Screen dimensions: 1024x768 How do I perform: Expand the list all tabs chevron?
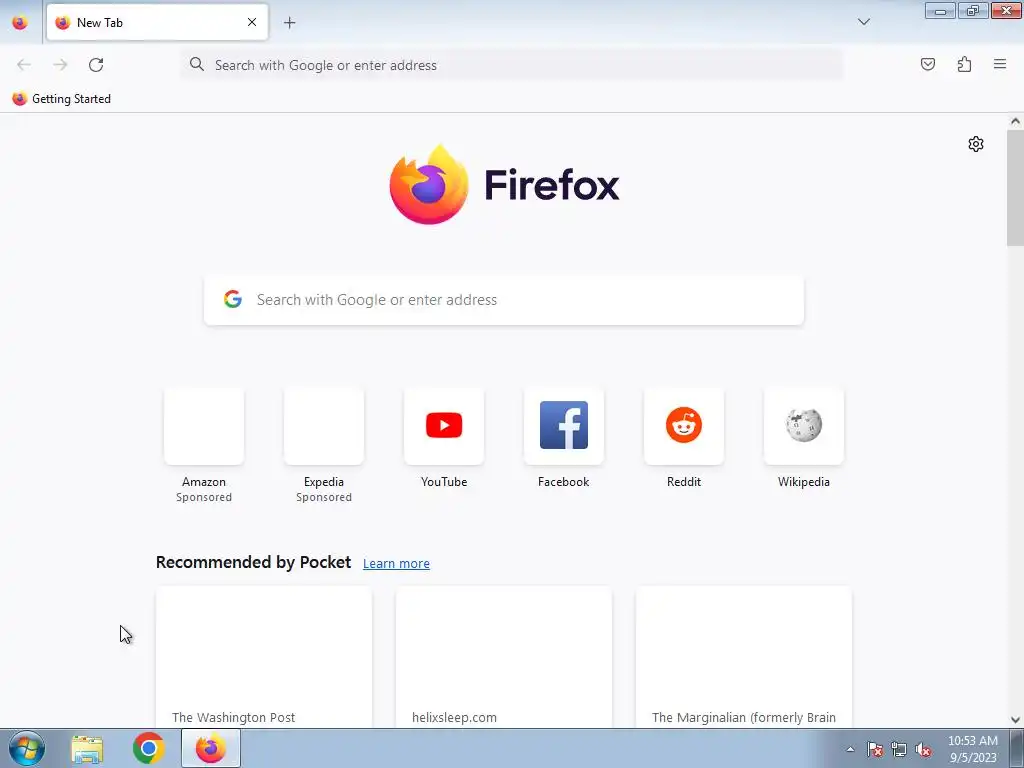coord(863,22)
